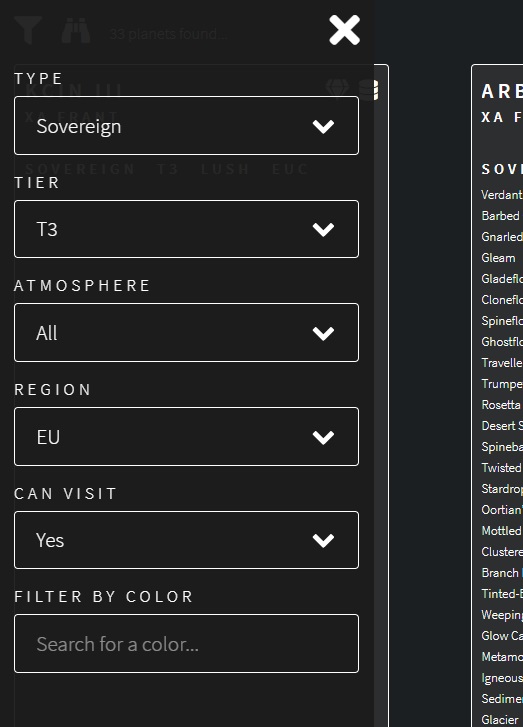Open the Atmosphere dropdown set to All
The height and width of the screenshot is (727, 523).
[x=186, y=332]
